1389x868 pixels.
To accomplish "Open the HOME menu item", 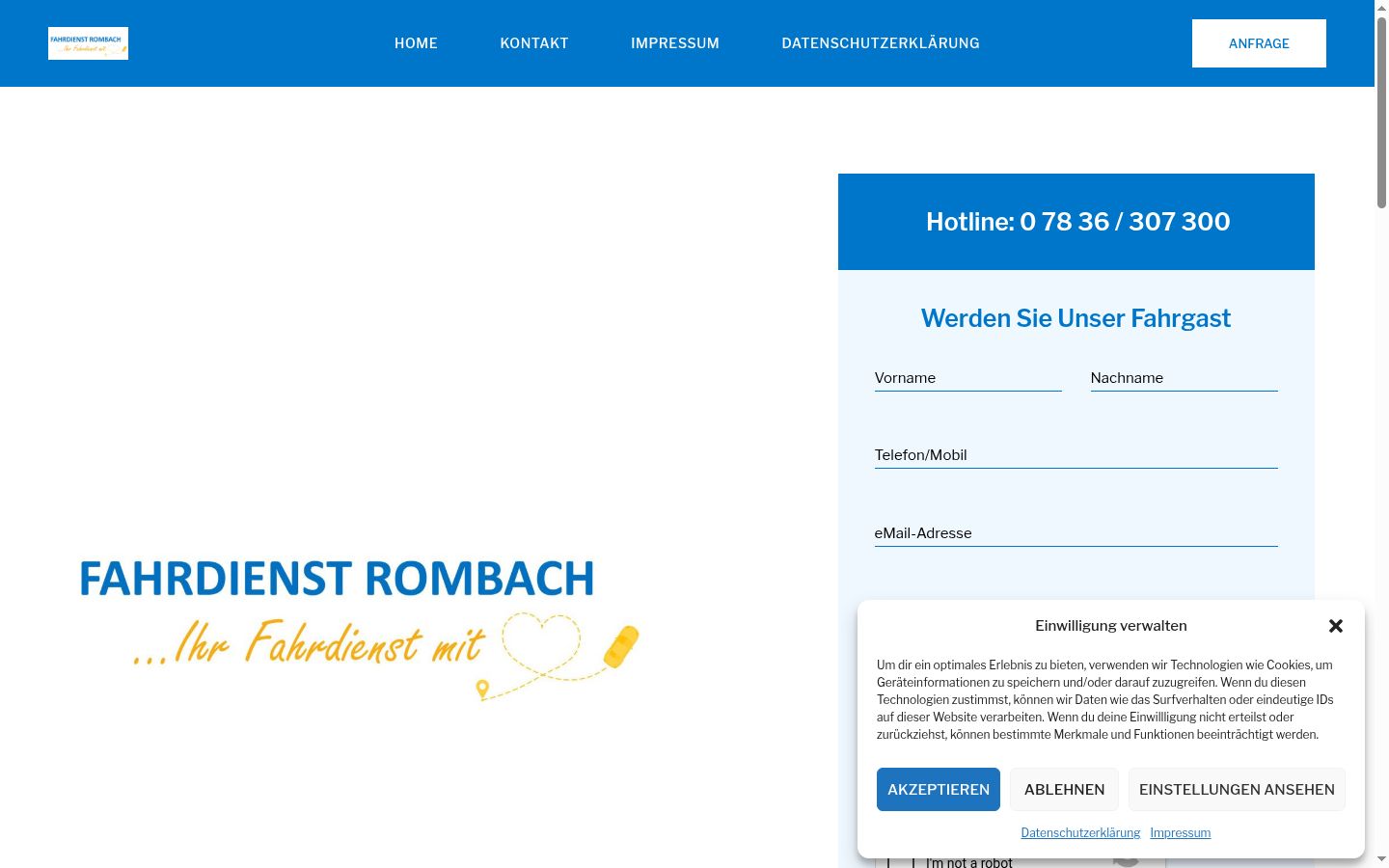I will 416,43.
